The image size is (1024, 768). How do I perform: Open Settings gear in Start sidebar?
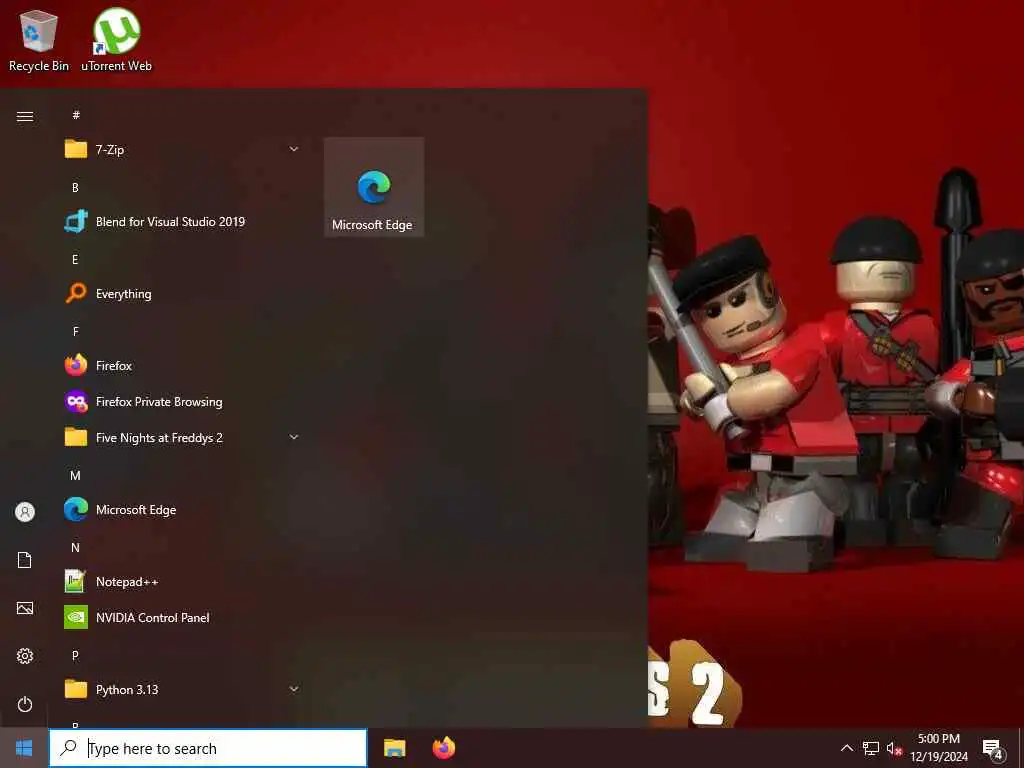point(25,656)
